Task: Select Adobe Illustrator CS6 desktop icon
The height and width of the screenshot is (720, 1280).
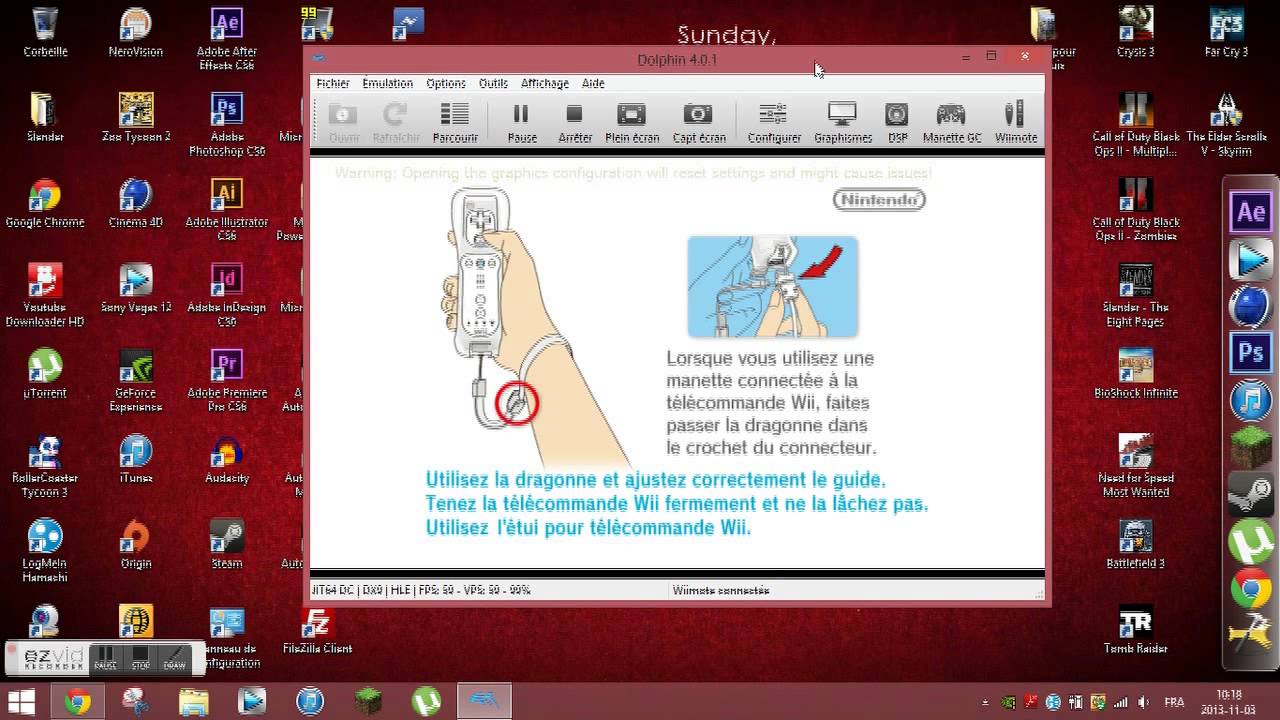Action: tap(227, 210)
